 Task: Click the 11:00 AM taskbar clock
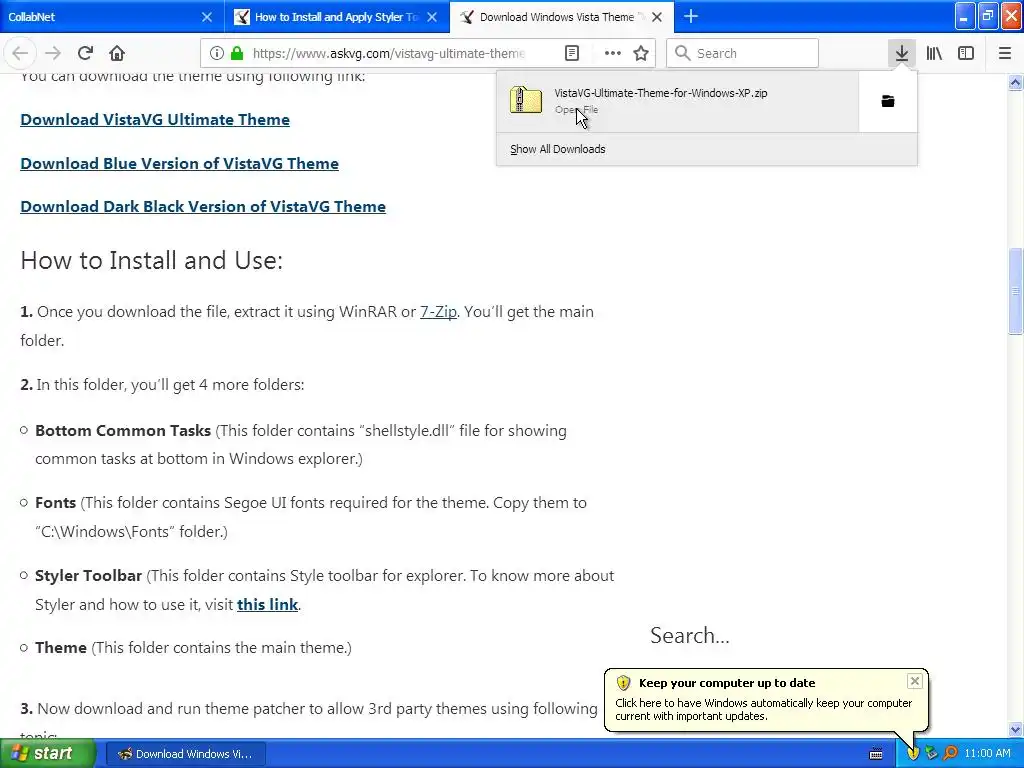click(987, 754)
